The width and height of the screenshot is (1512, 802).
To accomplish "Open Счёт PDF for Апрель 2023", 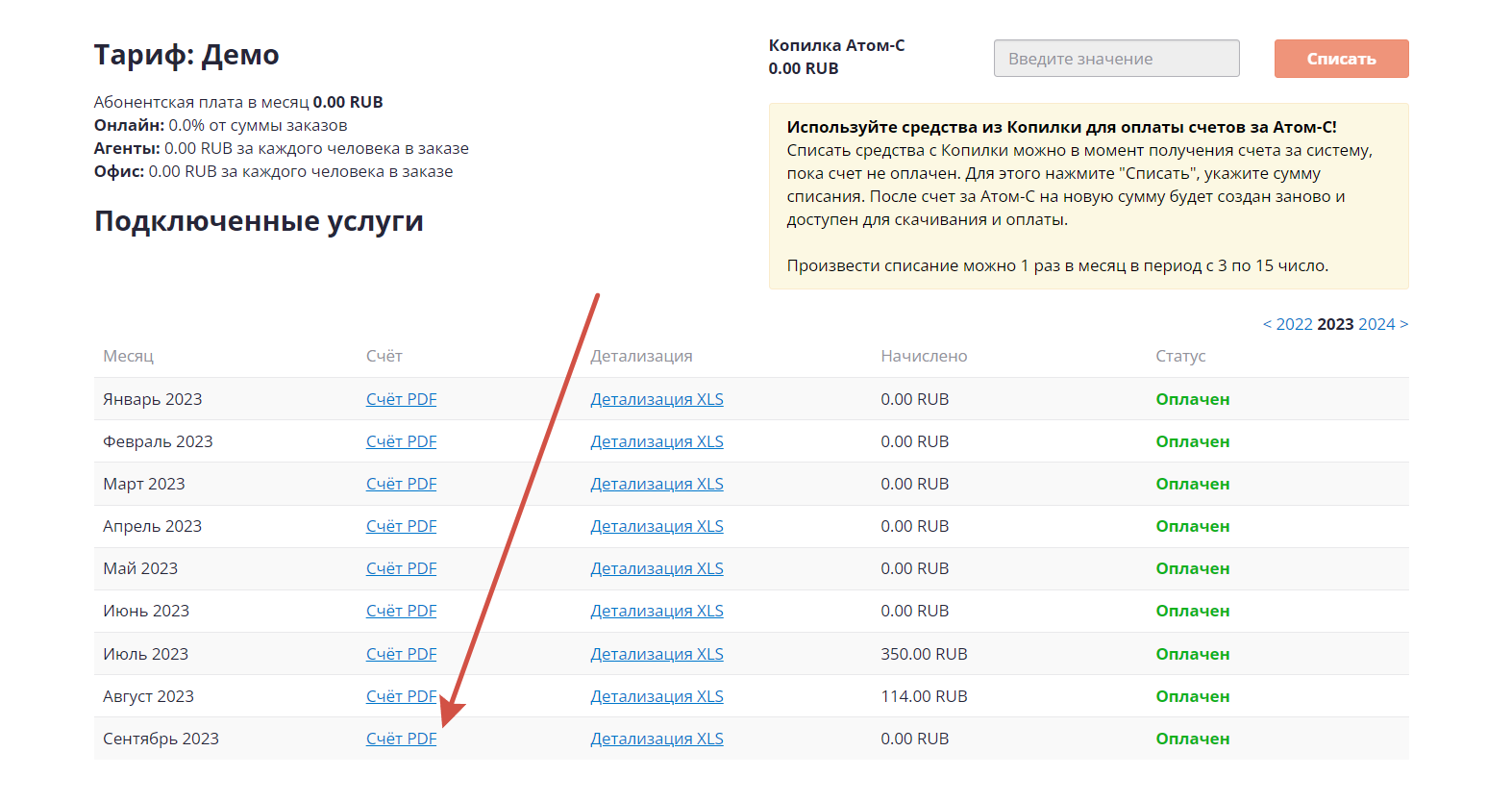I will click(401, 526).
